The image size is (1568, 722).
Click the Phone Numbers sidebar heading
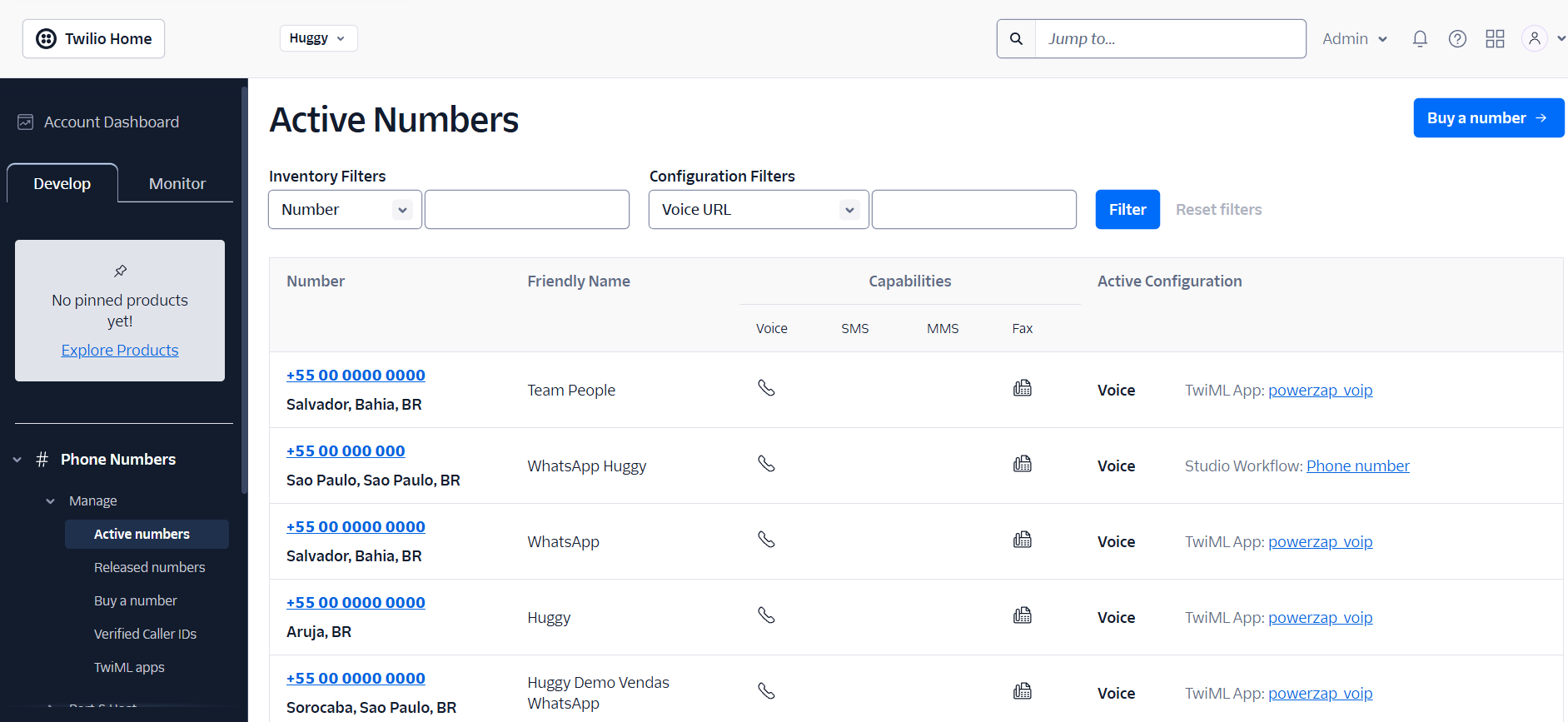coord(118,460)
